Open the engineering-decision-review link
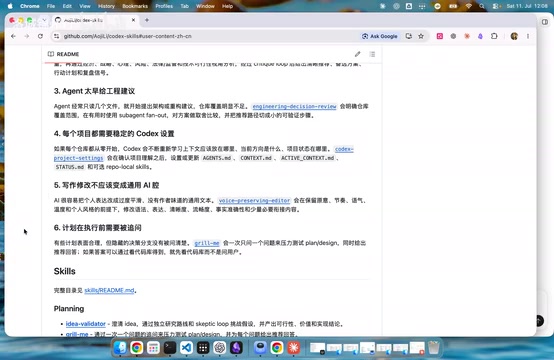 tap(294, 106)
